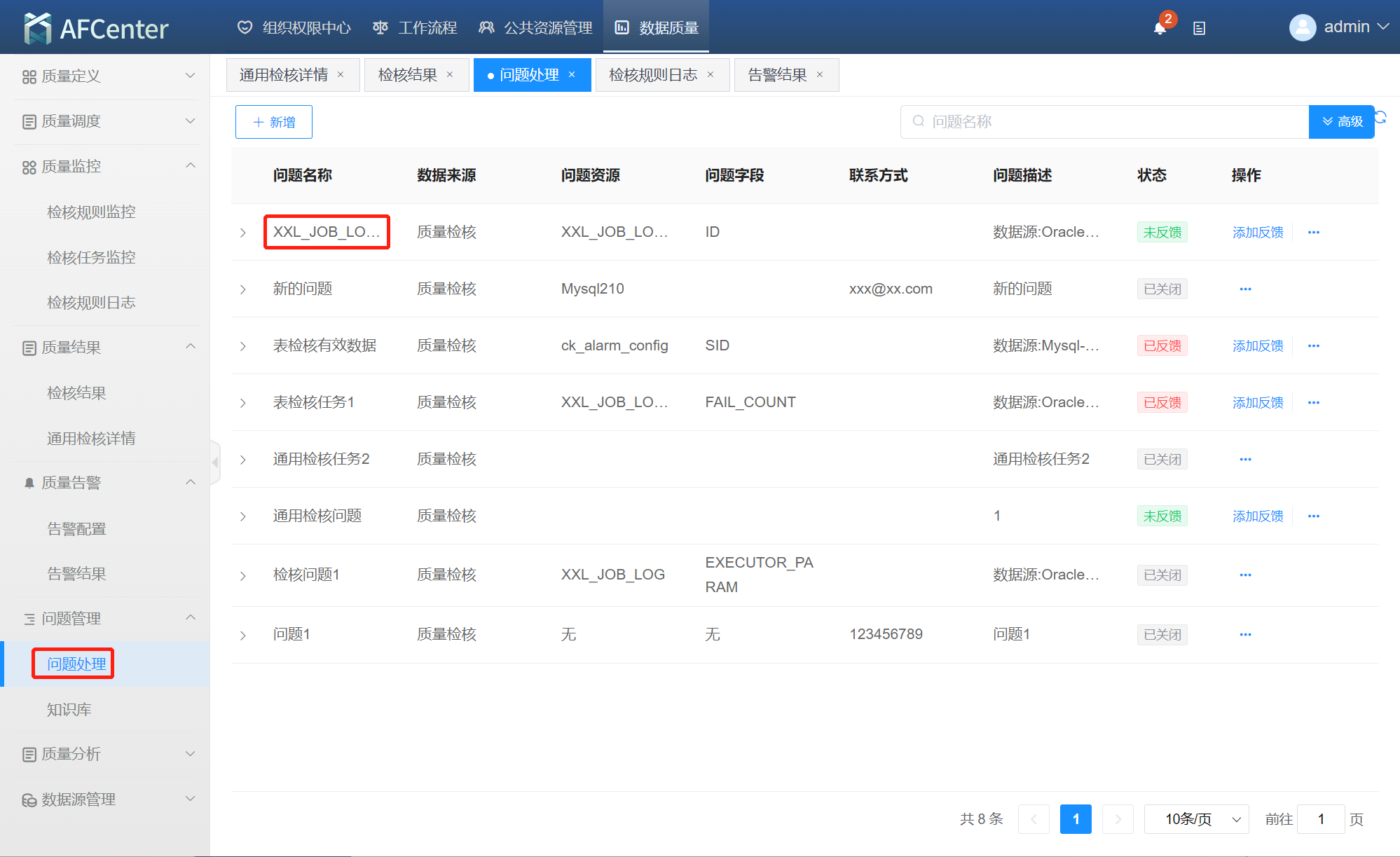Click the AFCenter logo
The image size is (1400, 857).
click(x=97, y=28)
